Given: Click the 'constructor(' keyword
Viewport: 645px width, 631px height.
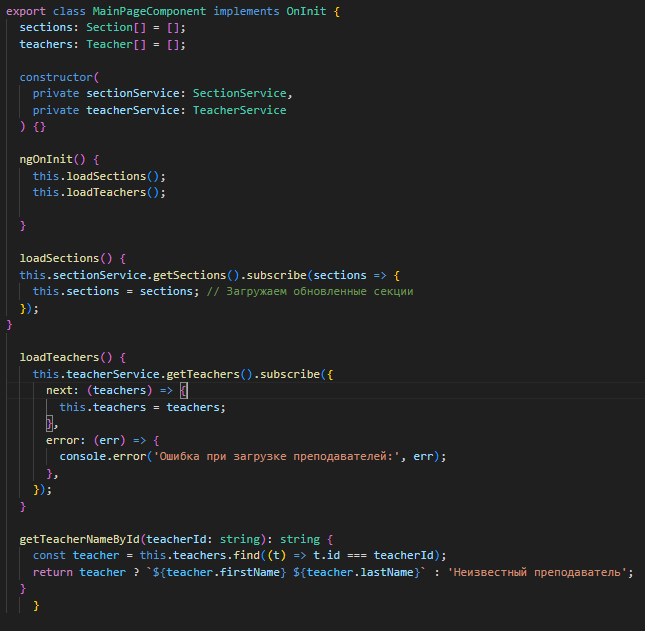Looking at the screenshot, I should [x=59, y=77].
